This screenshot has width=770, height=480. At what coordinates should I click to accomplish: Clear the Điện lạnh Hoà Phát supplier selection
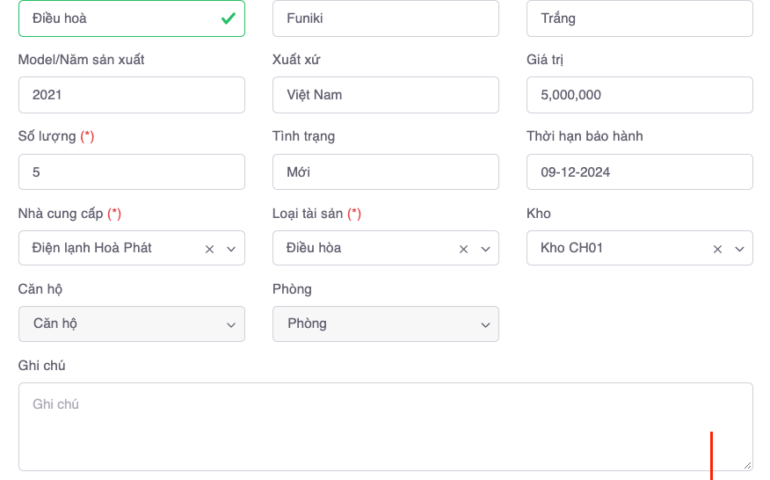pos(209,249)
